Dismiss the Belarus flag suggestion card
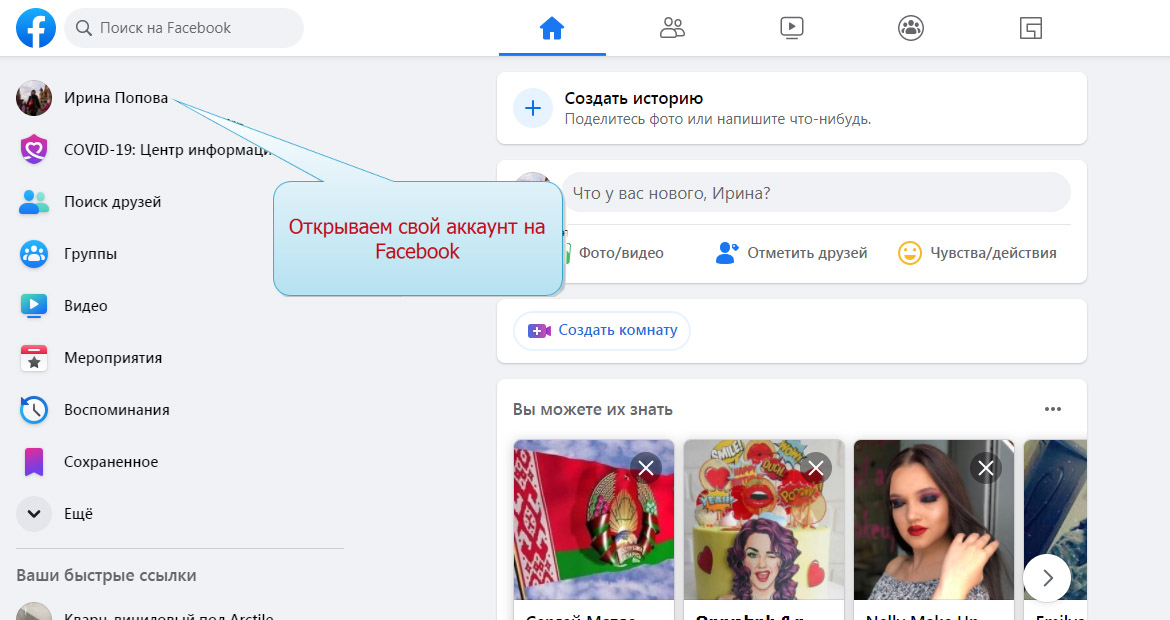The image size is (1170, 620). 646,467
